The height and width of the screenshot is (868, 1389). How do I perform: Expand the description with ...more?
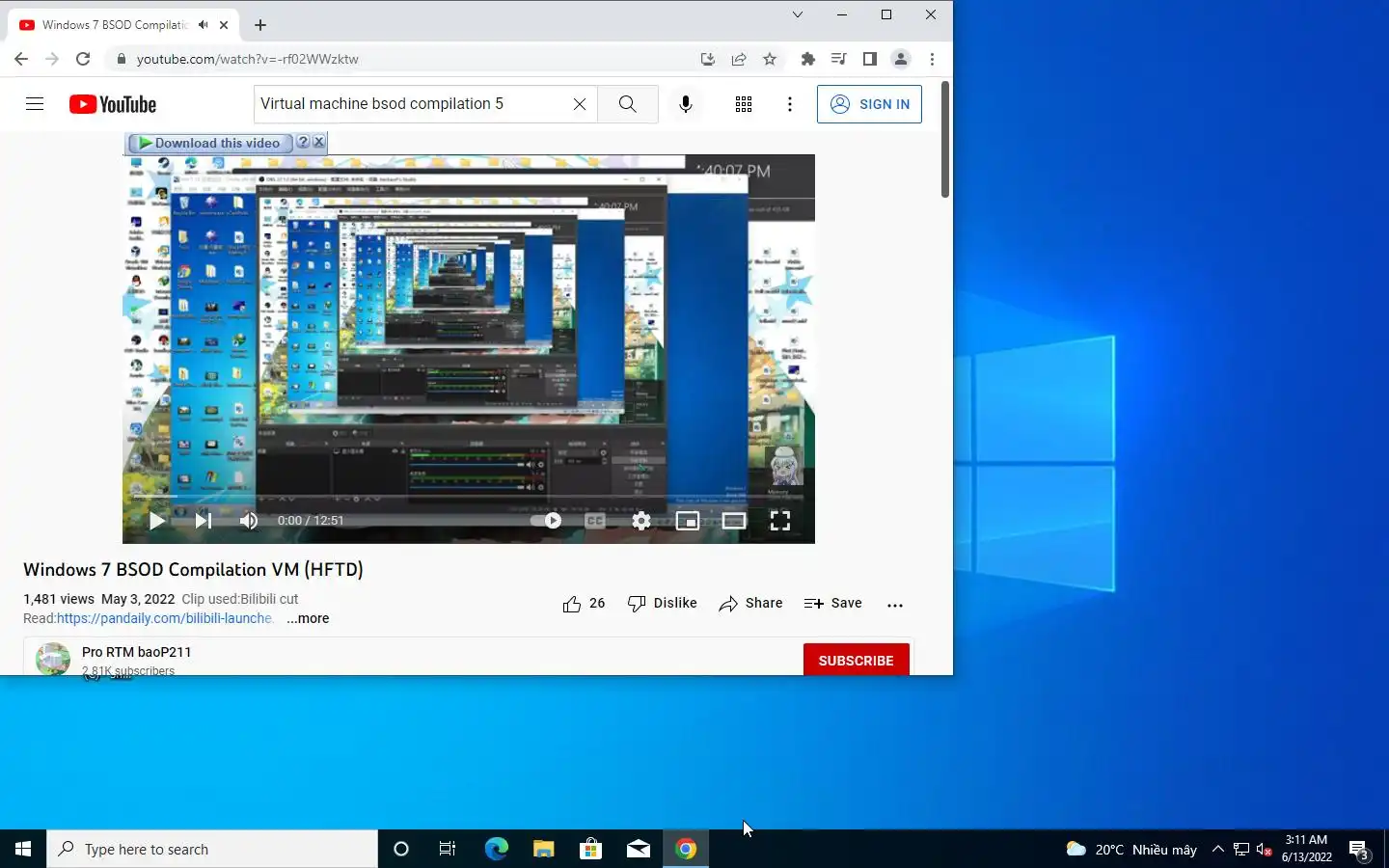[308, 618]
